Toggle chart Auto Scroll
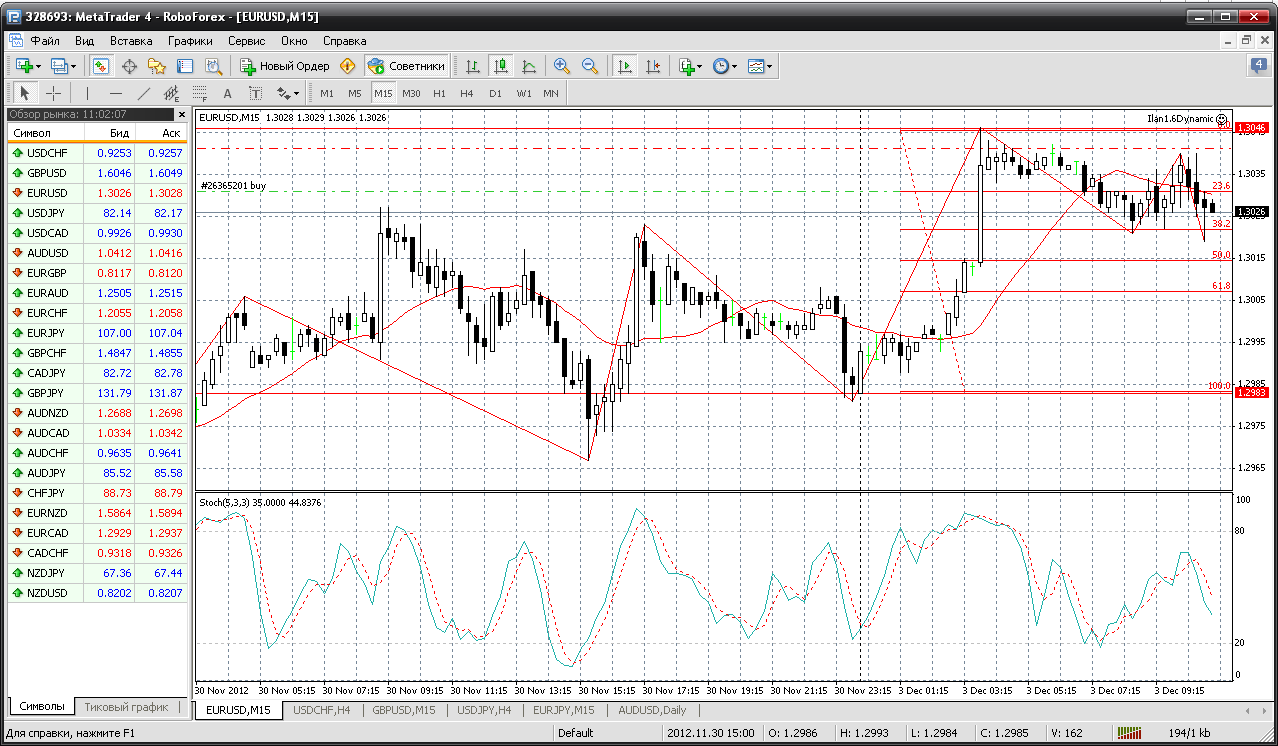The height and width of the screenshot is (746, 1278). [x=625, y=66]
